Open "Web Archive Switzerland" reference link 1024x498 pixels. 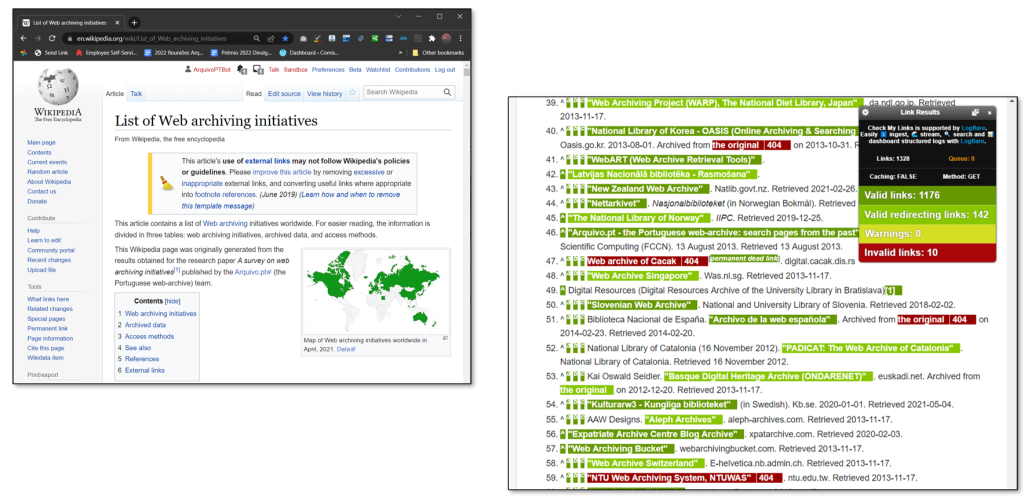[646, 463]
